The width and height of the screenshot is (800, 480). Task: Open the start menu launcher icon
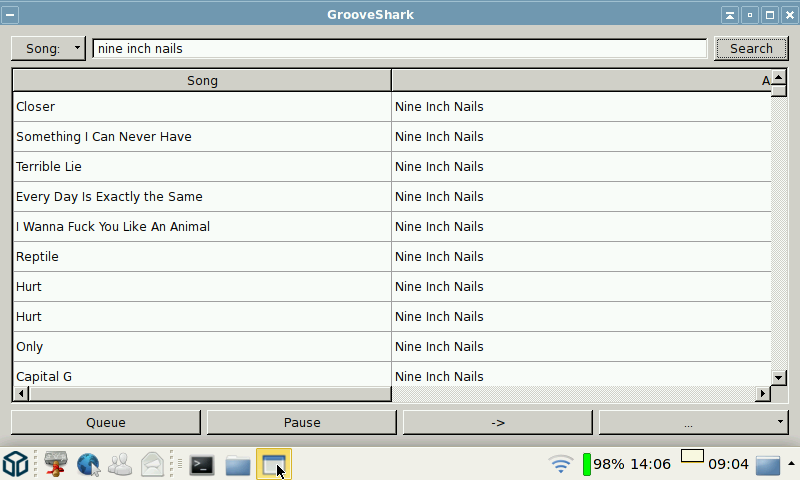(x=15, y=464)
